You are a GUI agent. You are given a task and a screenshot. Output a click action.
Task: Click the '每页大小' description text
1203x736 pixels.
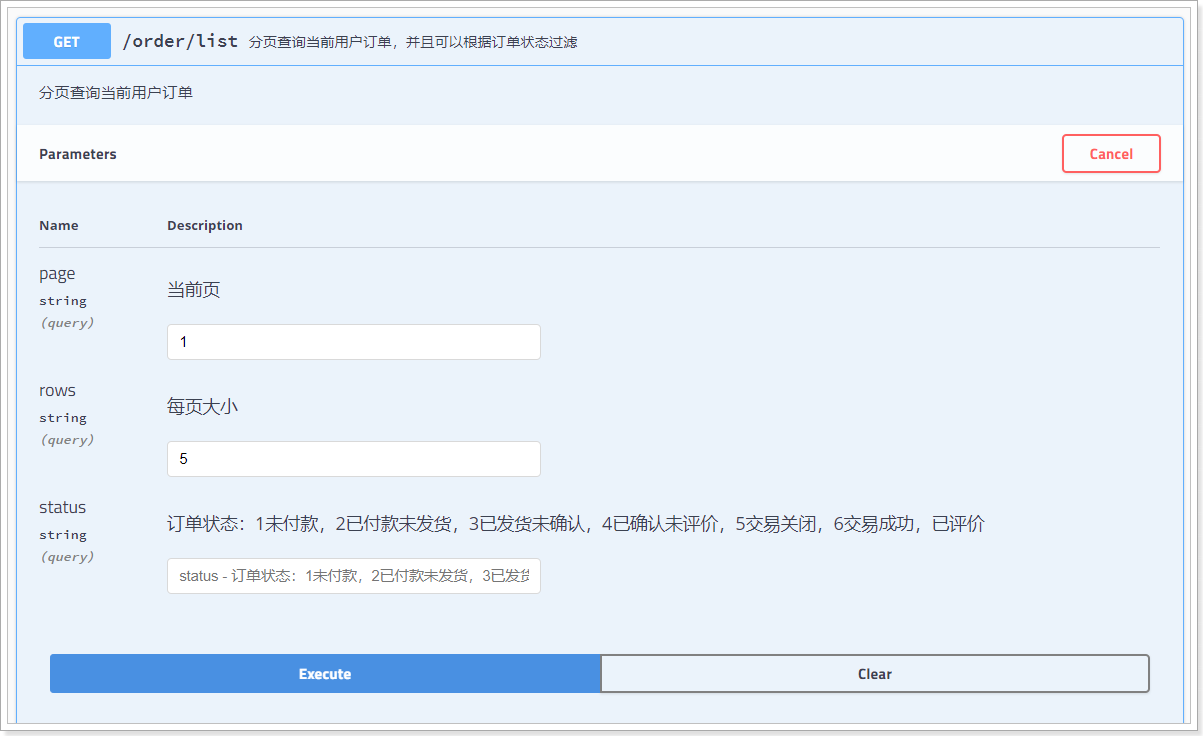203,407
